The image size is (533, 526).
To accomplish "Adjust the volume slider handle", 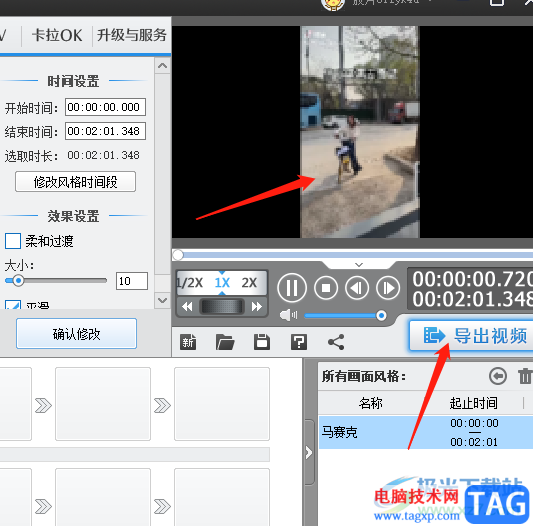I will click(381, 316).
